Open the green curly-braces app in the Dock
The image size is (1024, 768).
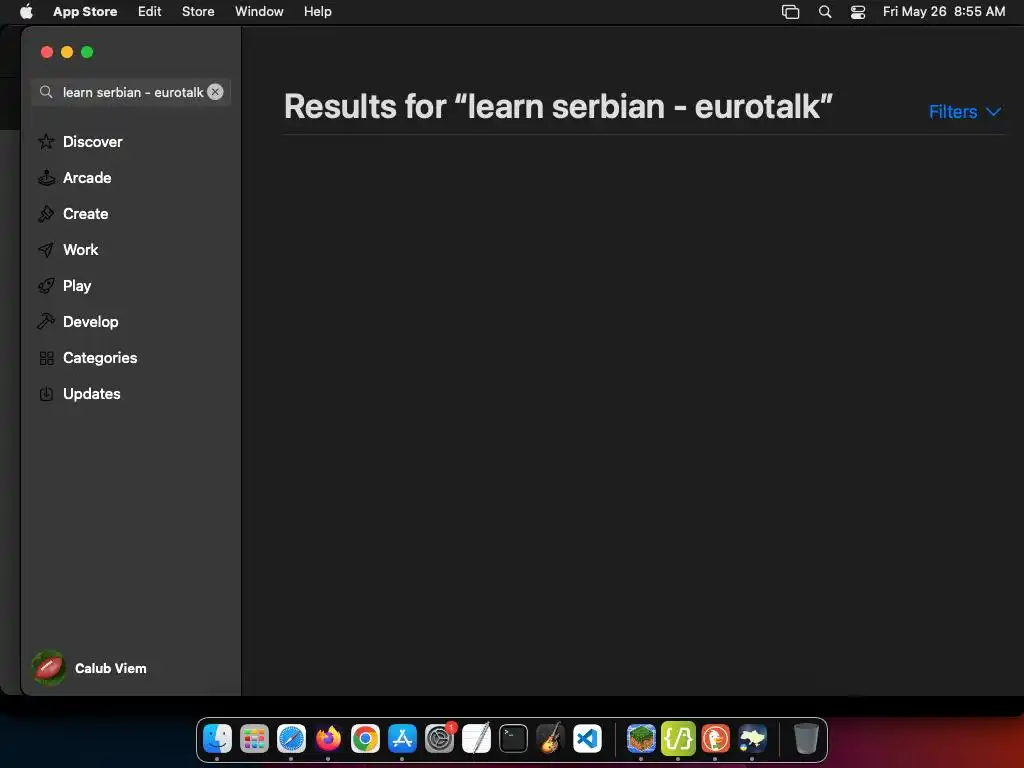pos(678,739)
